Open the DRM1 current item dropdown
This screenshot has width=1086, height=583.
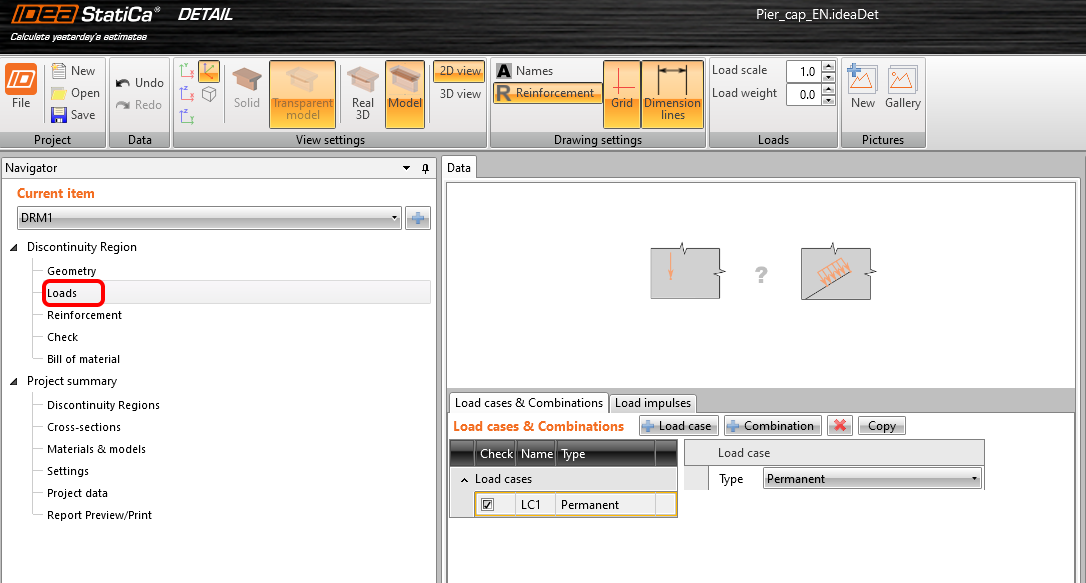[x=395, y=218]
